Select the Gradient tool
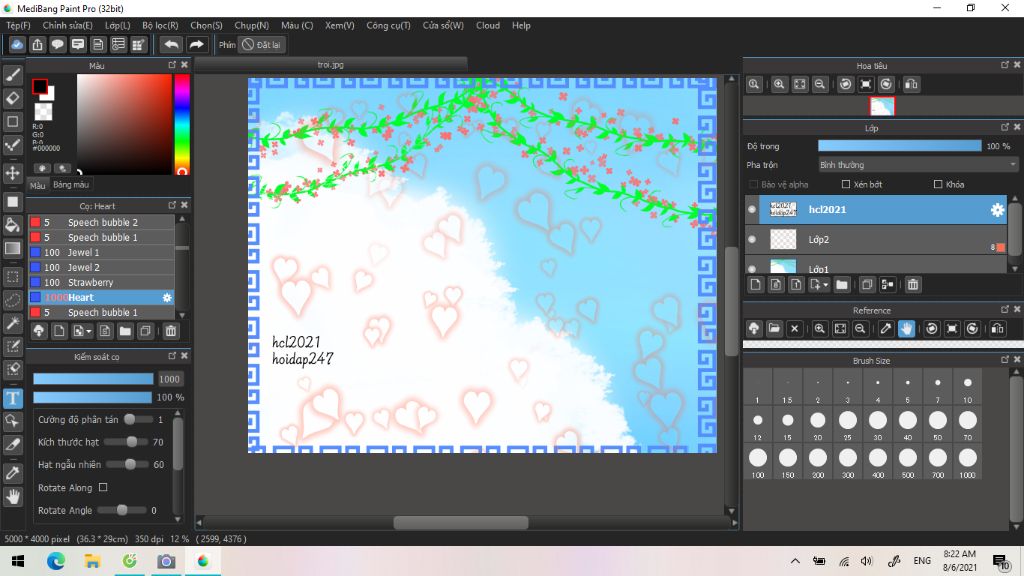1024x576 pixels. [x=12, y=248]
